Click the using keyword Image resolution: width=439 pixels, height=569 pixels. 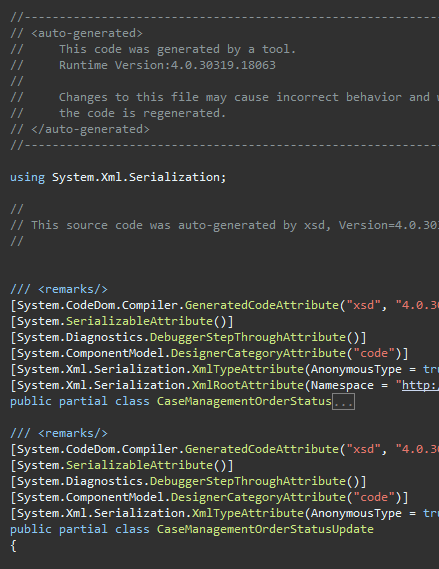[x=28, y=177]
